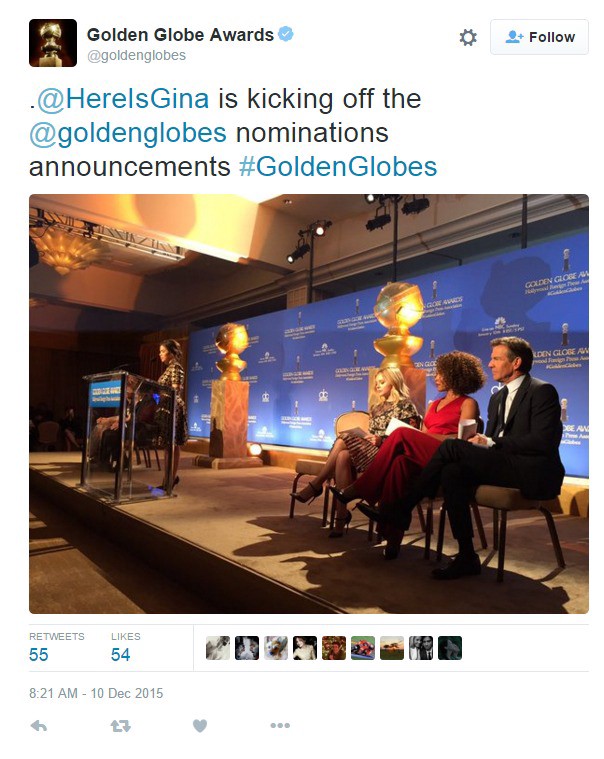The width and height of the screenshot is (604, 759).
Task: Follow the Golden Globe Awards account
Action: (539, 37)
